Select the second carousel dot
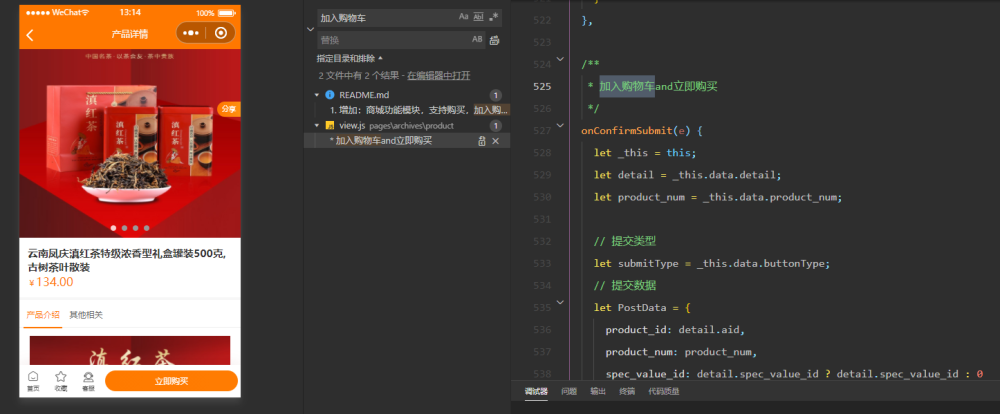Viewport: 1000px width, 414px height. coord(124,228)
